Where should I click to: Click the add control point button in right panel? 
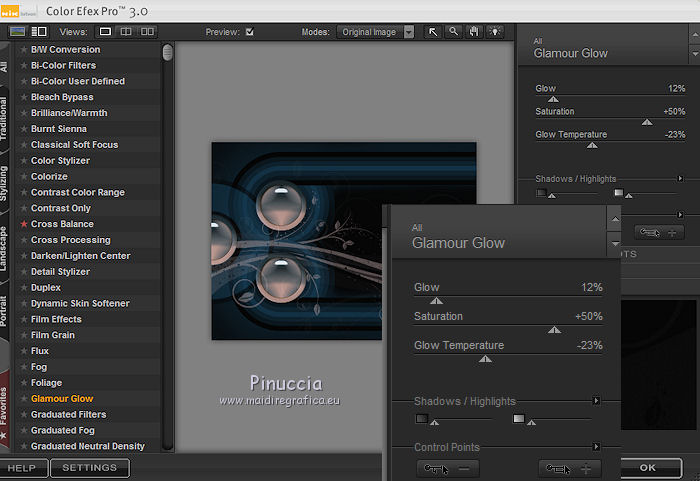coord(659,232)
